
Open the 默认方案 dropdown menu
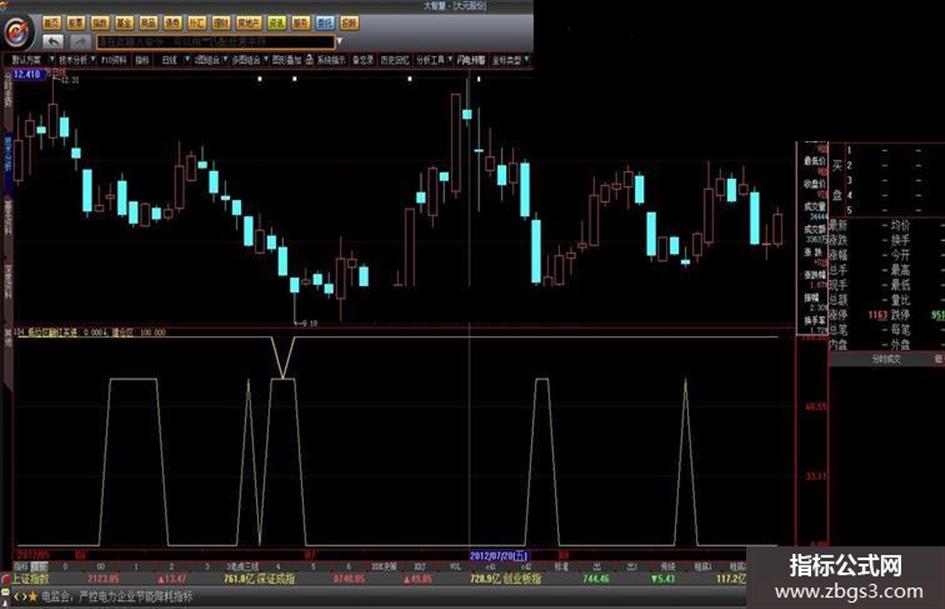pos(31,60)
